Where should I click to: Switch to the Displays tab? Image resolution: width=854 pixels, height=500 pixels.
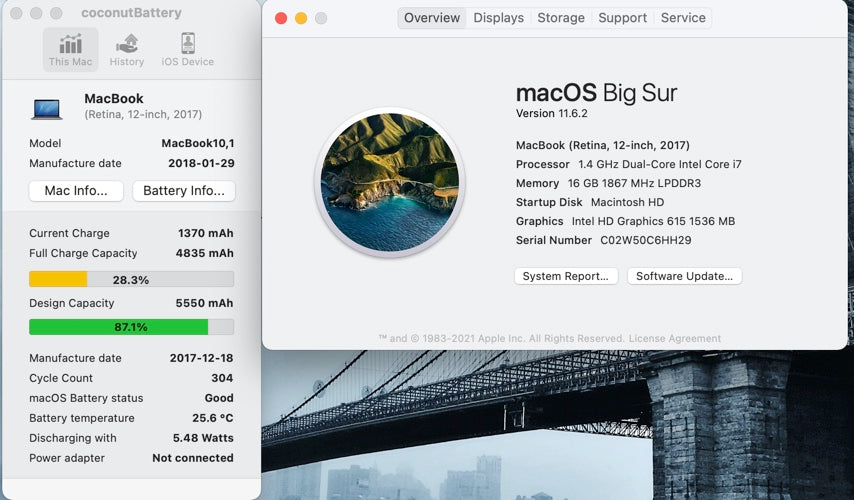click(498, 18)
